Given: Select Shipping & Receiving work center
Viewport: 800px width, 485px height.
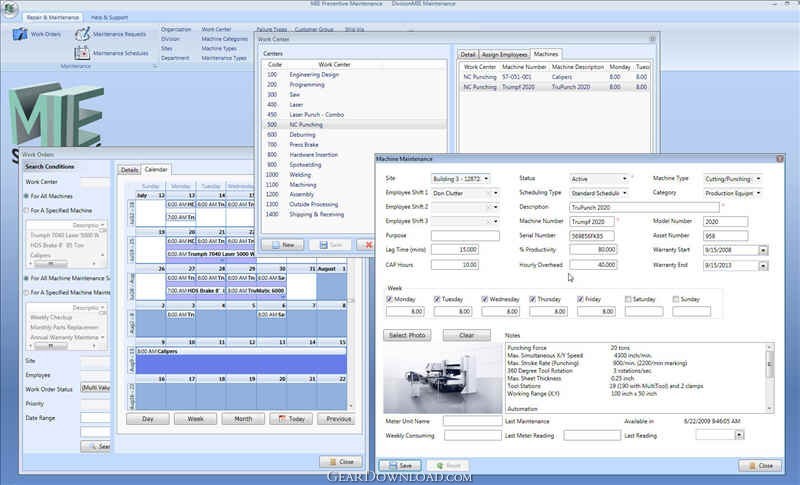Looking at the screenshot, I should (319, 214).
